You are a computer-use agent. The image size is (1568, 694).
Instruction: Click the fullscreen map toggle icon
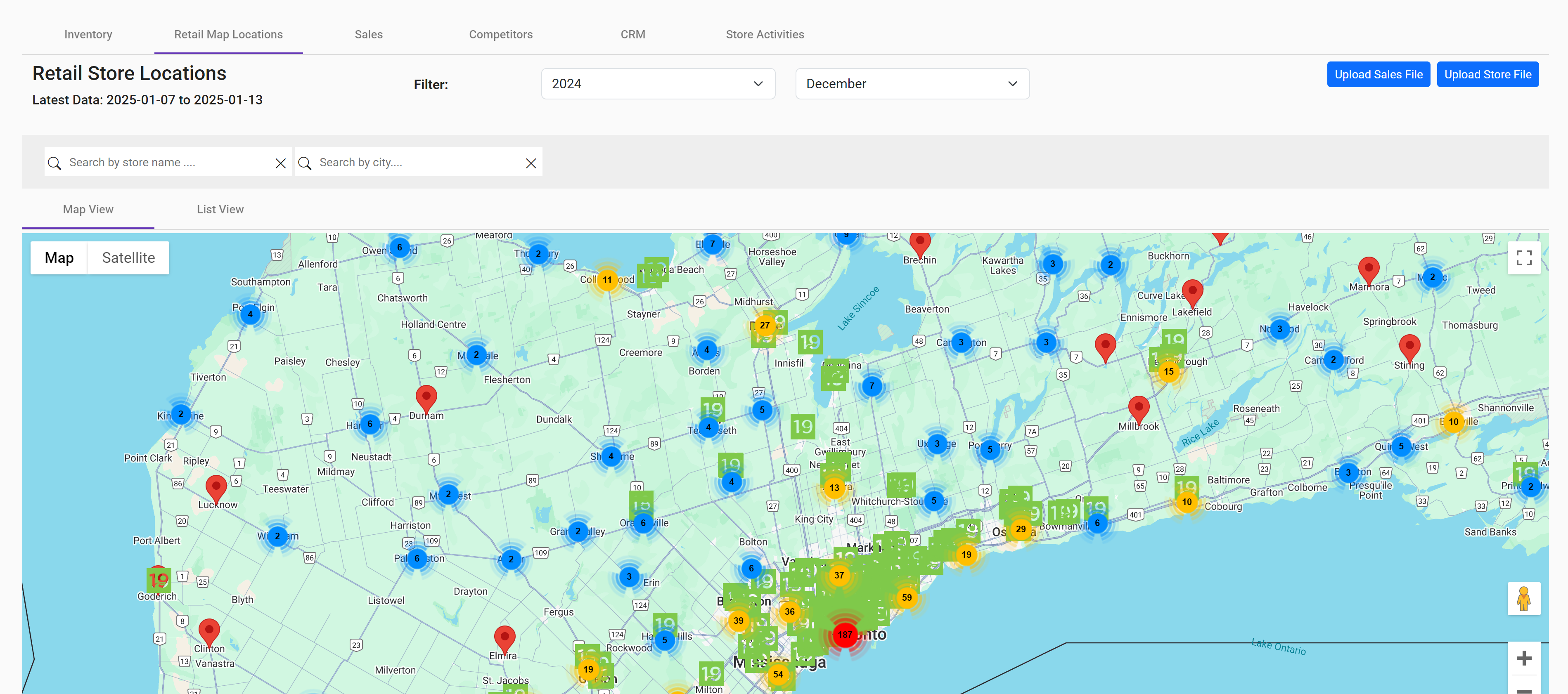pyautogui.click(x=1523, y=258)
